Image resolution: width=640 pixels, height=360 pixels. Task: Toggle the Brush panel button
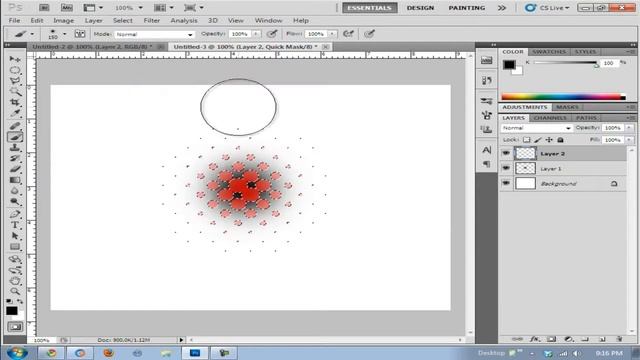pyautogui.click(x=80, y=34)
